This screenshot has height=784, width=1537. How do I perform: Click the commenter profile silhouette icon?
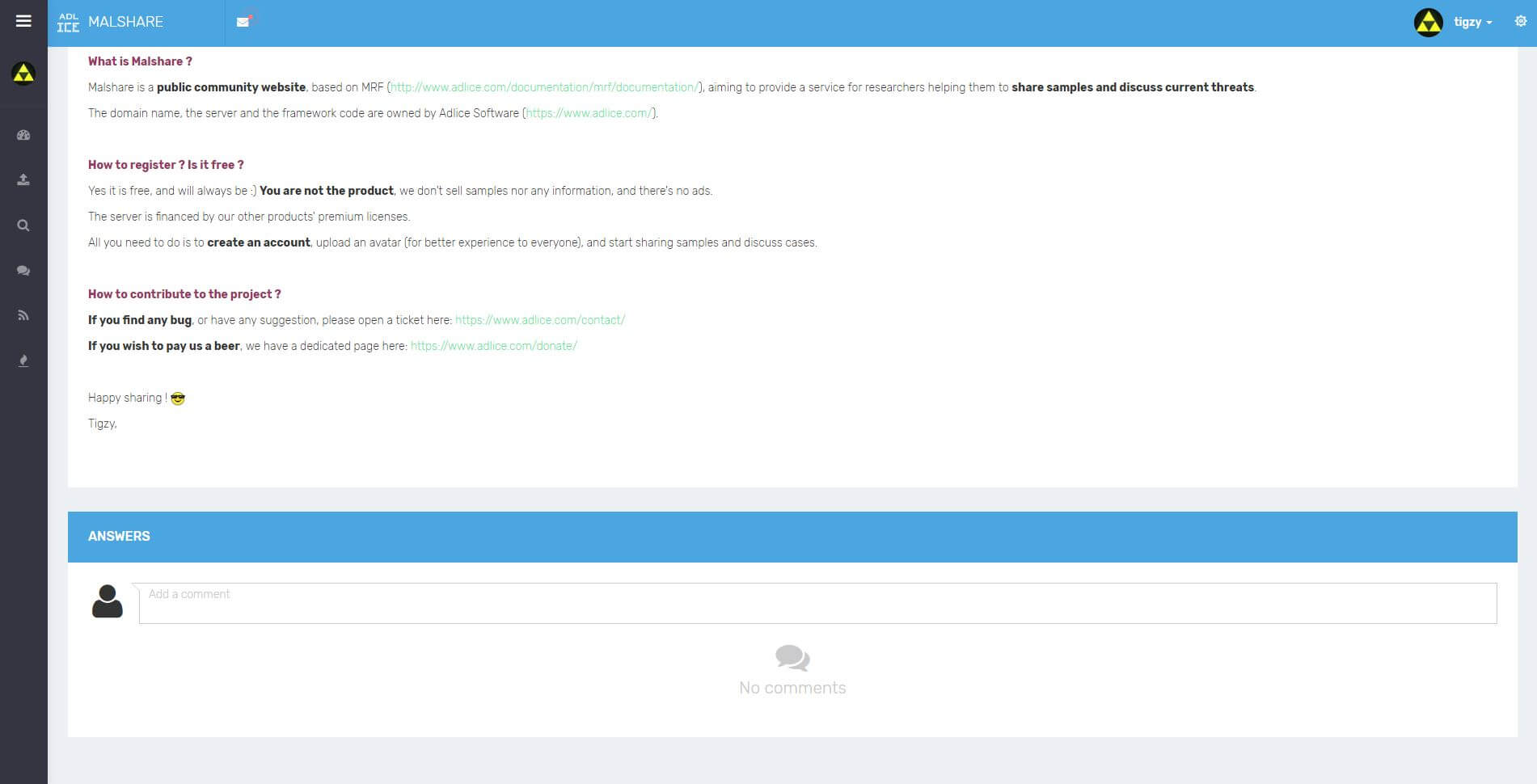tap(107, 601)
